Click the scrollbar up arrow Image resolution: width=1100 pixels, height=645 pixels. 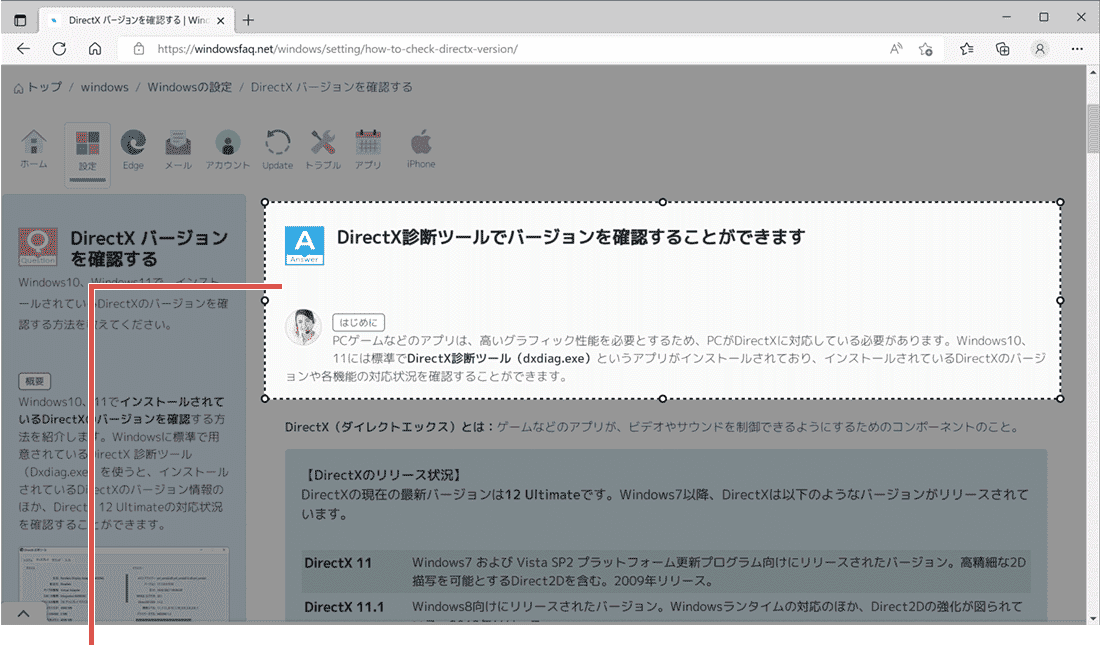[x=1093, y=72]
